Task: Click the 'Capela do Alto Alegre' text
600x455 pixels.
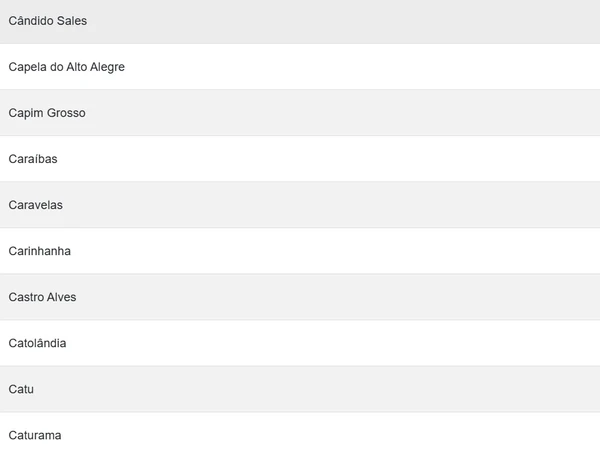Action: (x=66, y=67)
